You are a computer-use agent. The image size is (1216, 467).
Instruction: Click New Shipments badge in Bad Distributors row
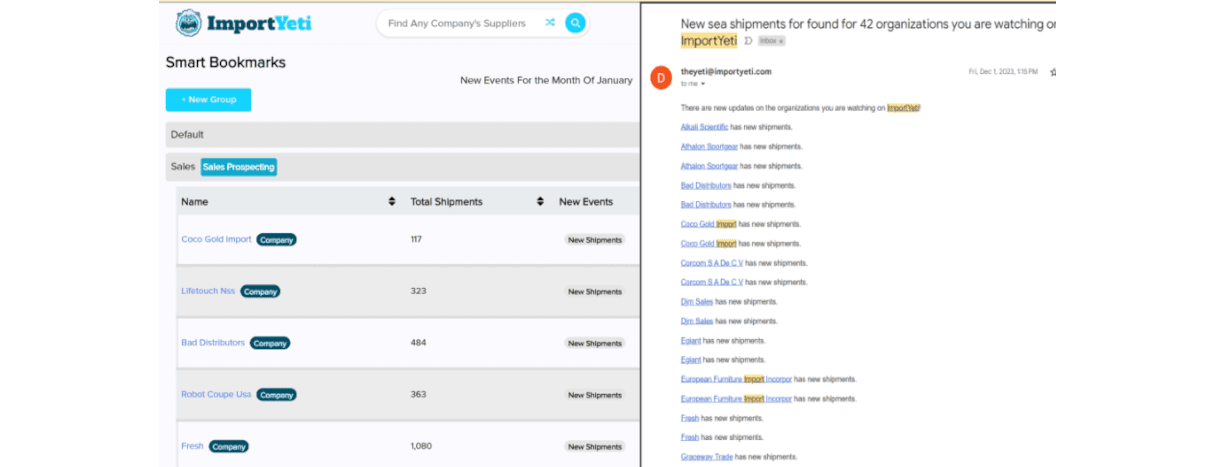tap(595, 343)
